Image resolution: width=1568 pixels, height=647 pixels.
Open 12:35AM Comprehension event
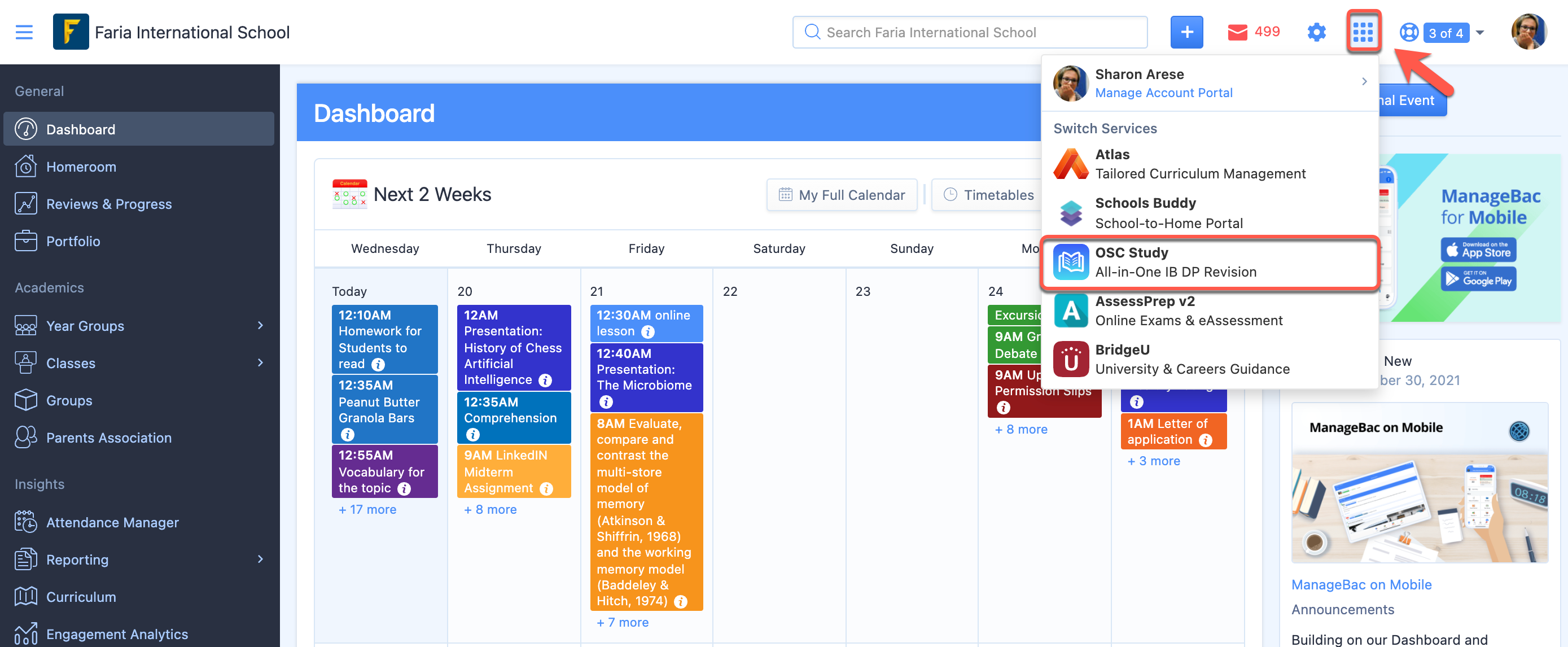coord(513,418)
